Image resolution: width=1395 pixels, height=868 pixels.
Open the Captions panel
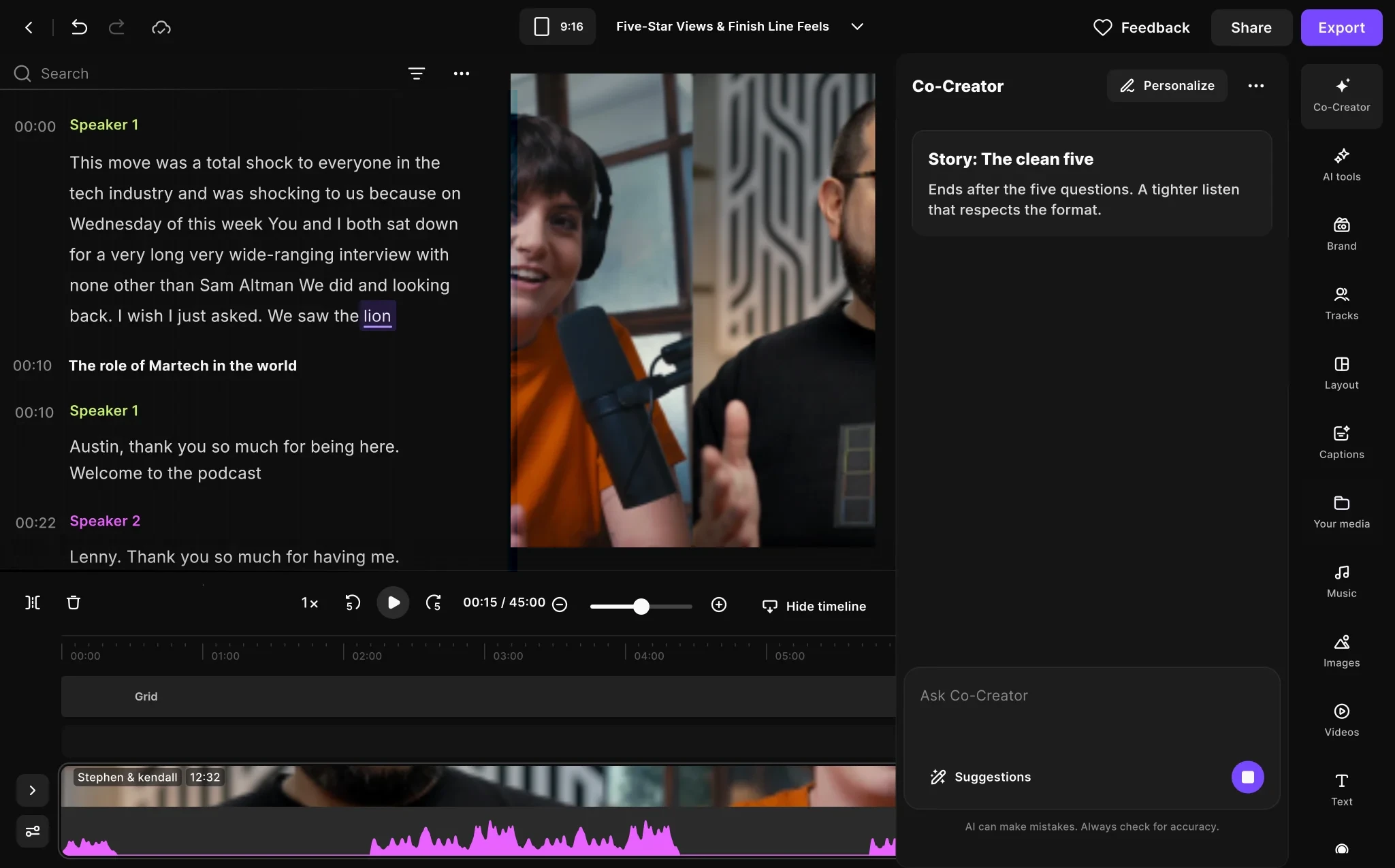coord(1341,443)
